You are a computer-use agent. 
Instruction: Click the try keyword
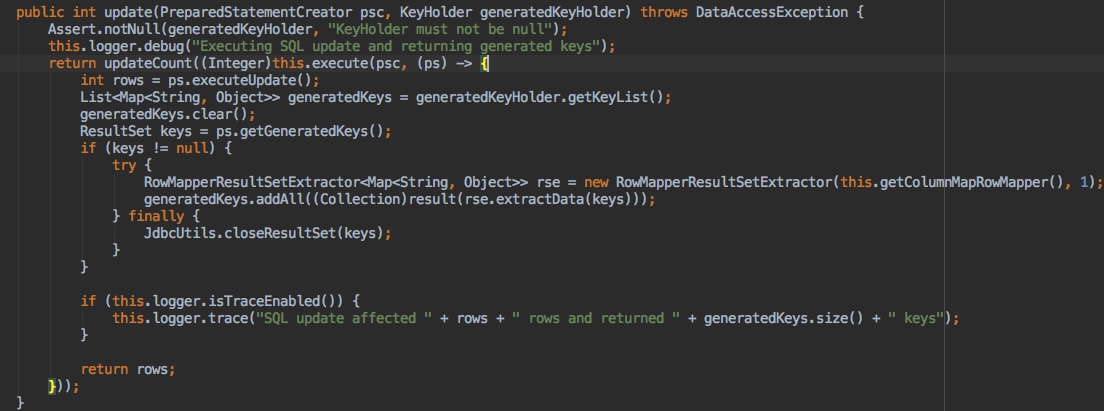[124, 165]
